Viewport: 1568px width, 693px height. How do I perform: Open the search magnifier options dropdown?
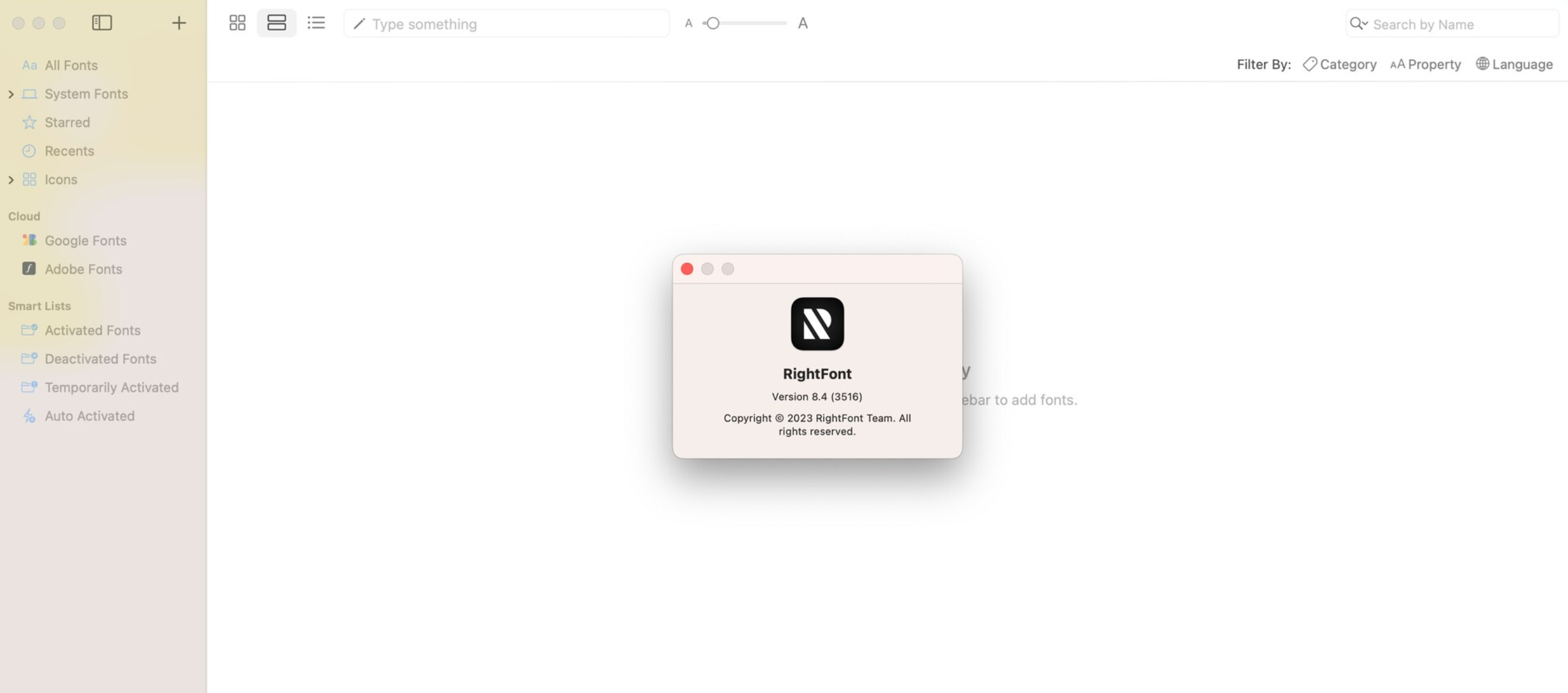coord(1359,24)
